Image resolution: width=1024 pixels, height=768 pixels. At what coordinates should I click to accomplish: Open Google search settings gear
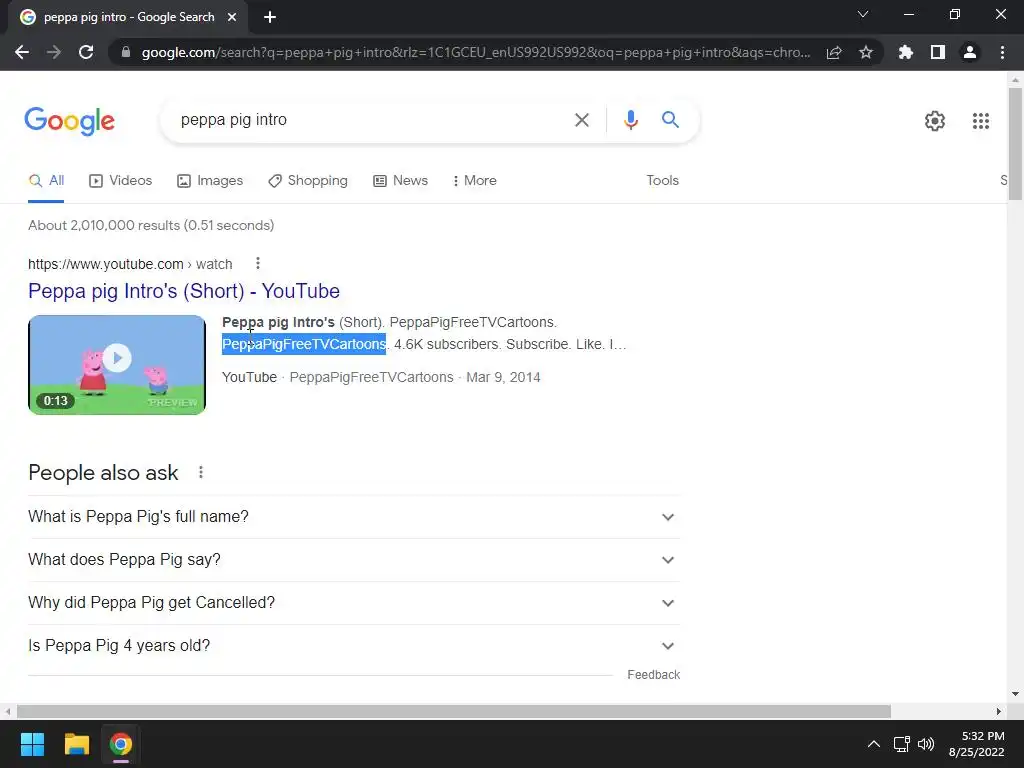(x=935, y=121)
